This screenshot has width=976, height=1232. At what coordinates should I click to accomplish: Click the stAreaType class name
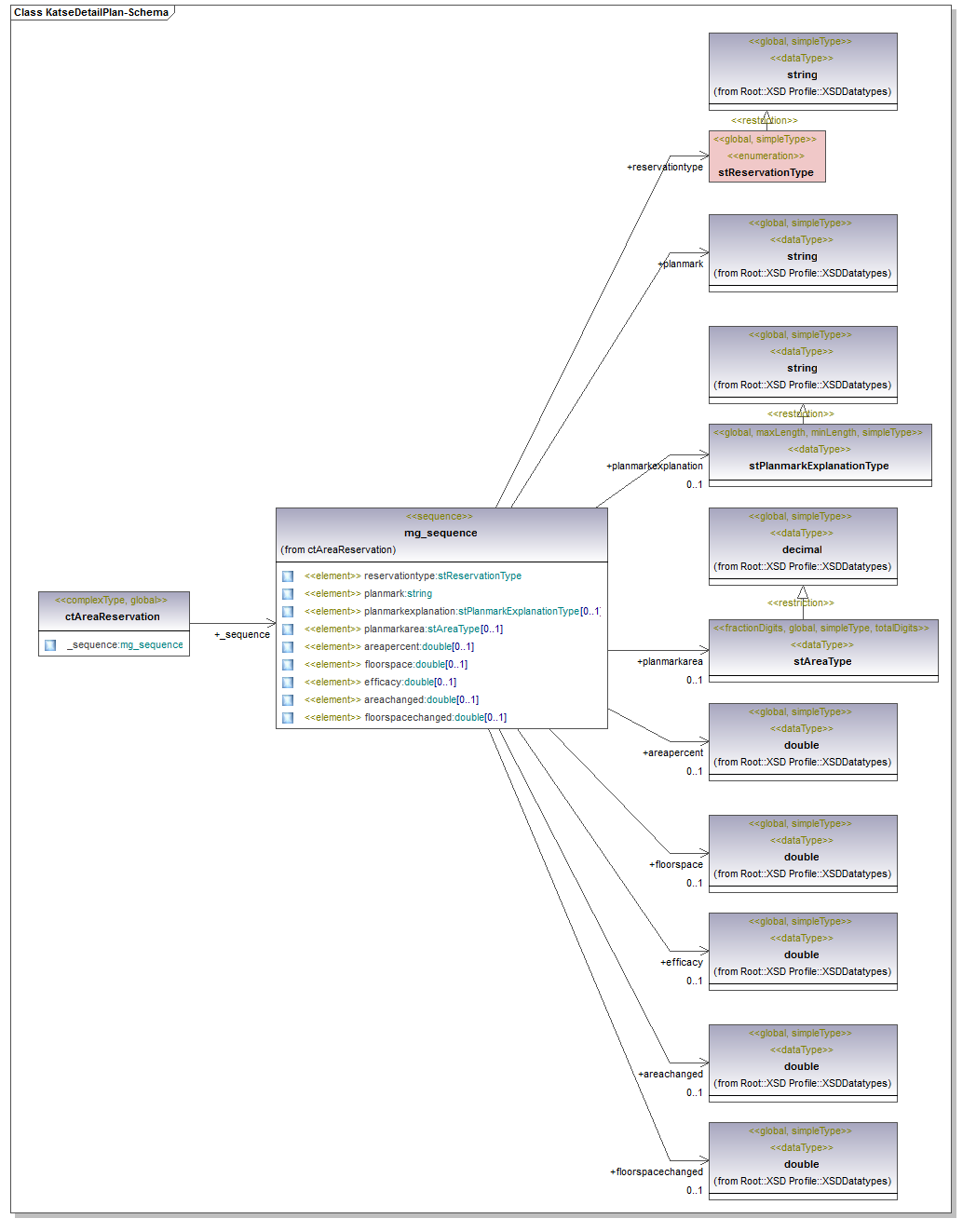click(822, 661)
